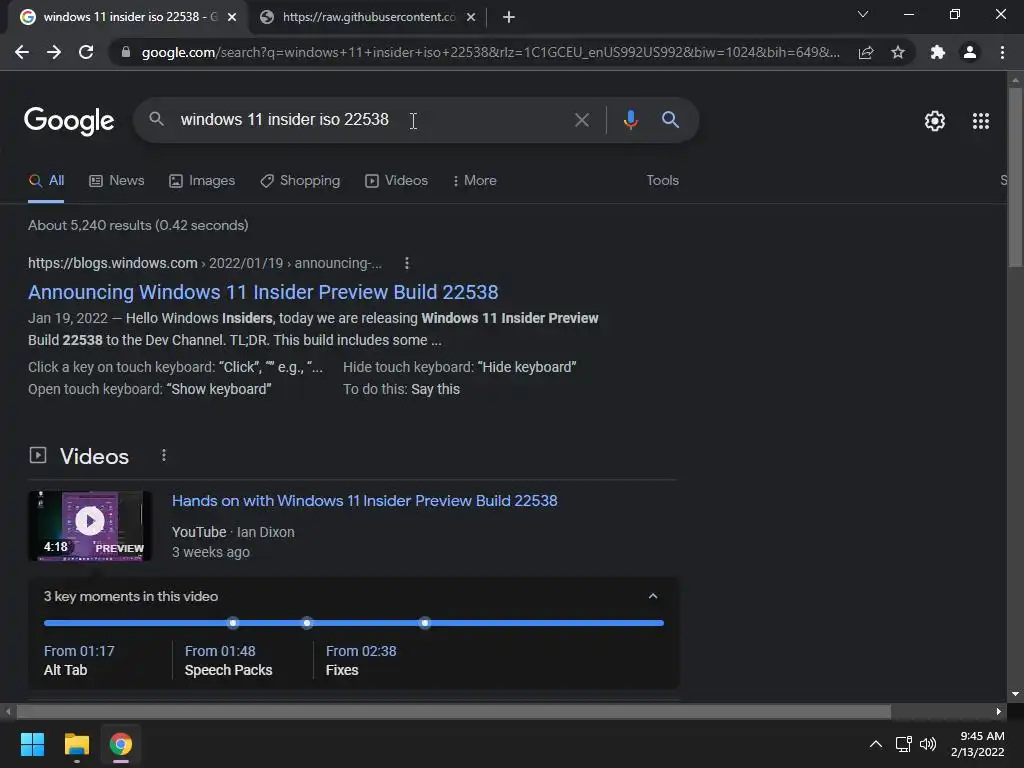Click the vertical scrollbar thumb

(1015, 177)
